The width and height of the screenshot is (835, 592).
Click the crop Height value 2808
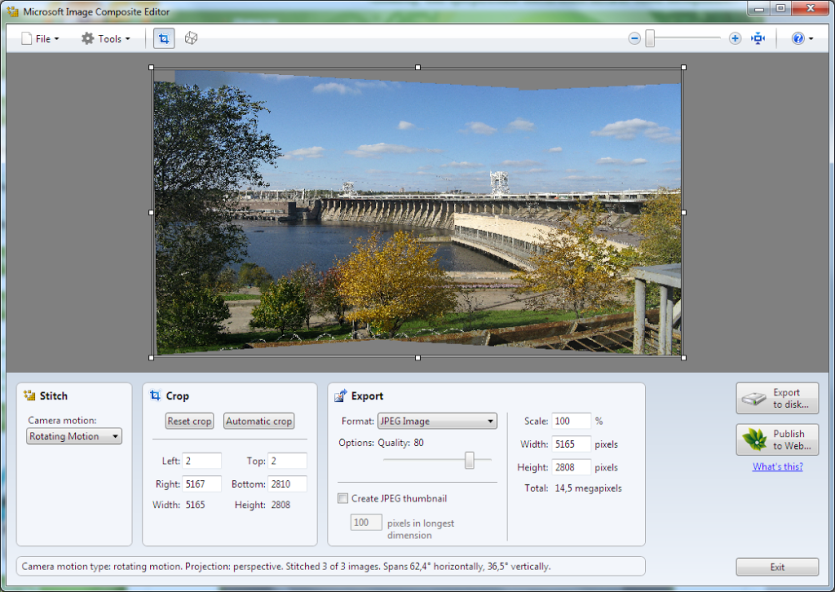(x=280, y=505)
